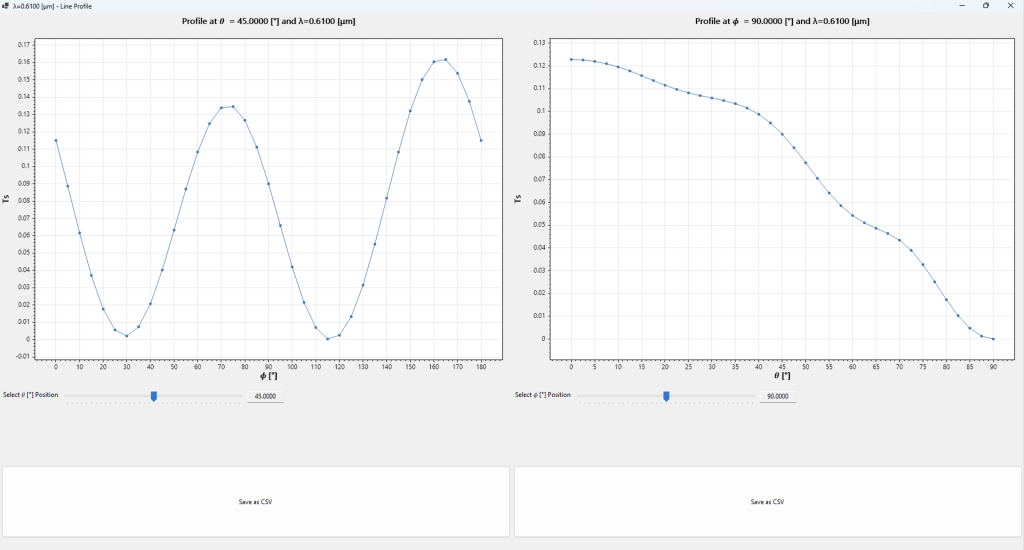Click the 'Profile at θ = 45.0000' chart title
This screenshot has height=550, width=1024.
coord(267,21)
